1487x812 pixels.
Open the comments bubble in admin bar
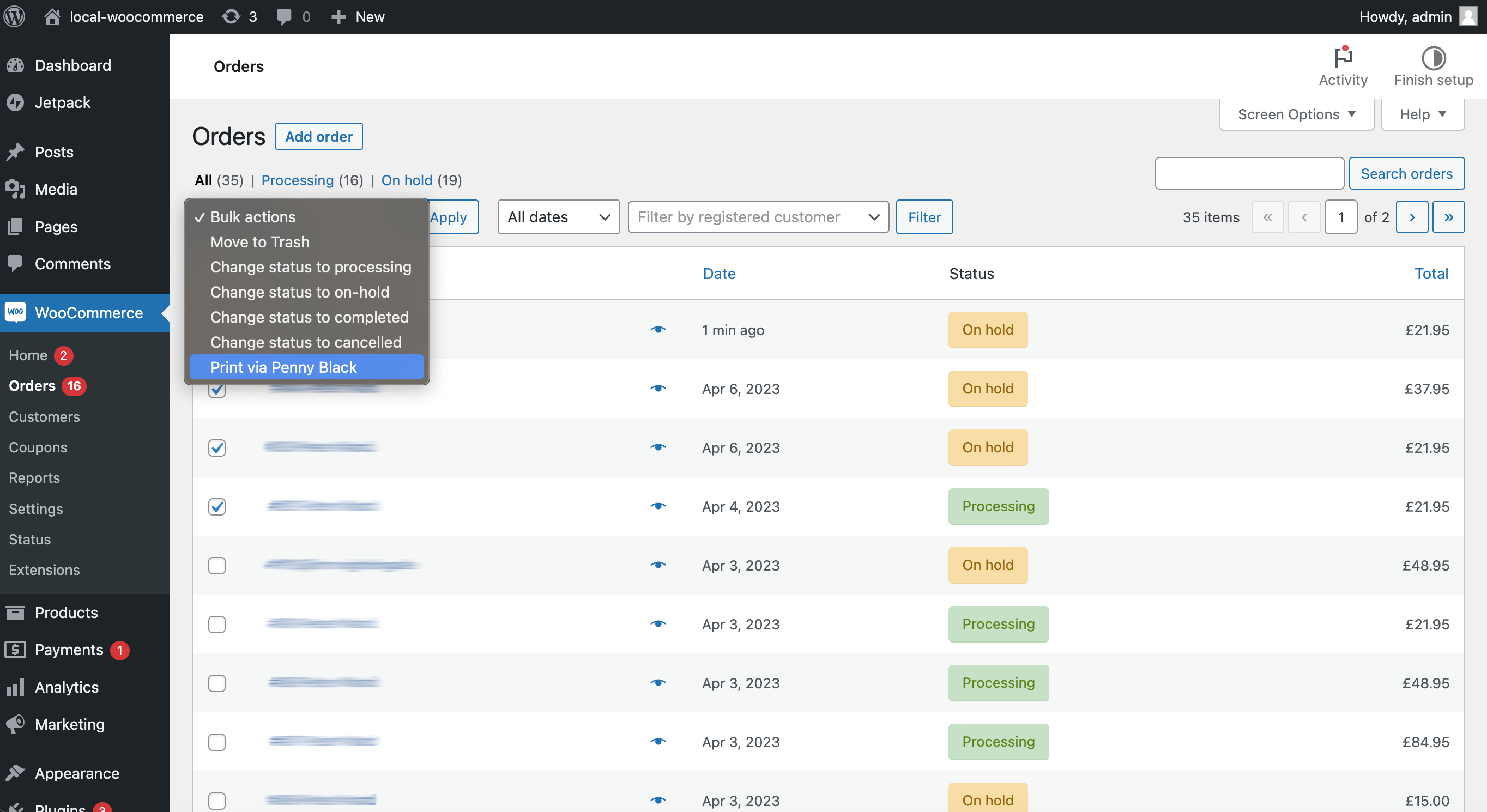pos(293,17)
